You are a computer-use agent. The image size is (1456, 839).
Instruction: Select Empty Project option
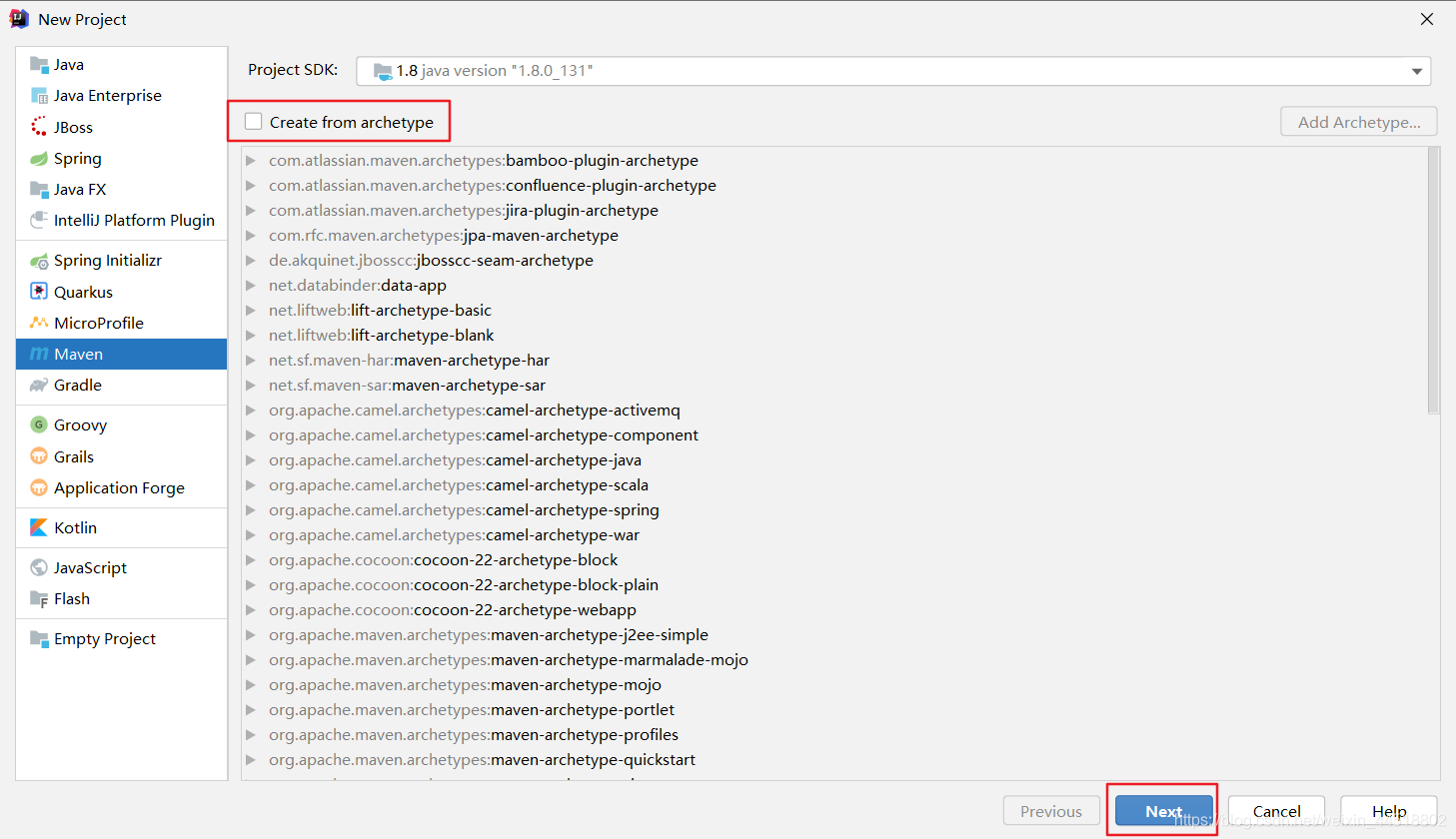point(122,639)
